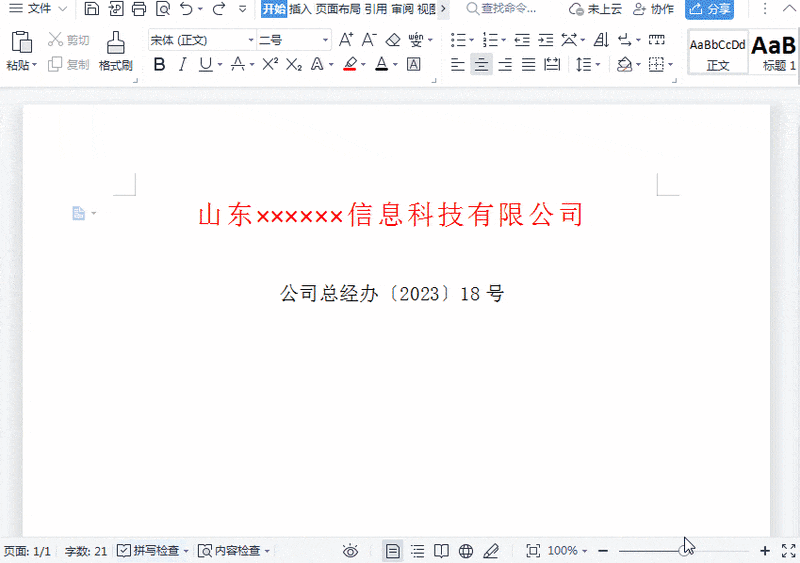Select the 正文 style thumbnail
800x563 pixels.
718,52
